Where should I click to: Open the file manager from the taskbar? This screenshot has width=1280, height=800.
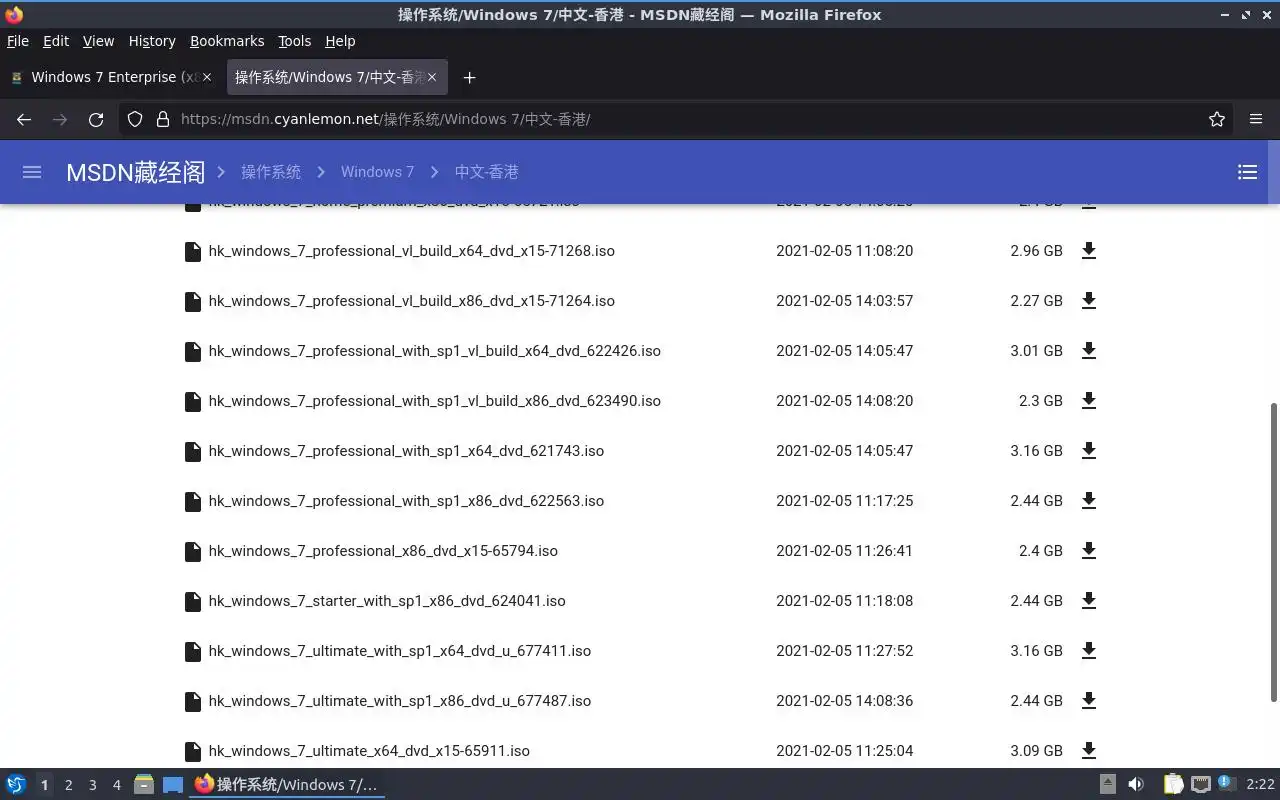(x=144, y=785)
